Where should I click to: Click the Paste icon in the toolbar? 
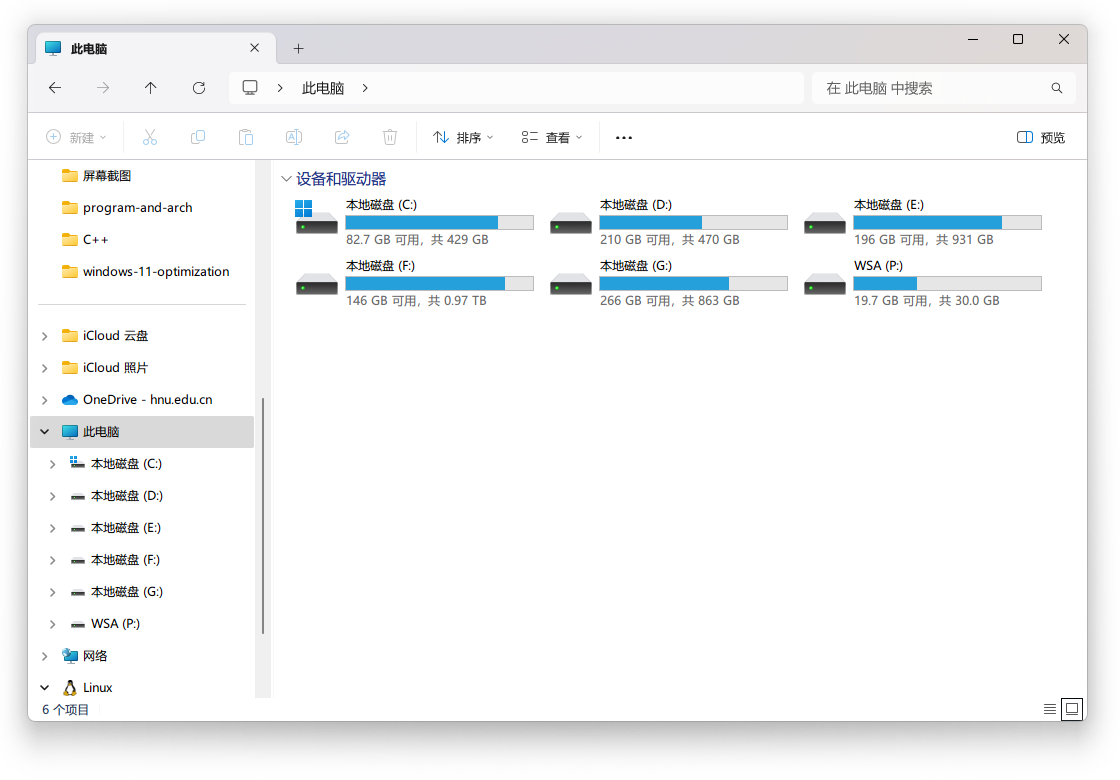(246, 137)
